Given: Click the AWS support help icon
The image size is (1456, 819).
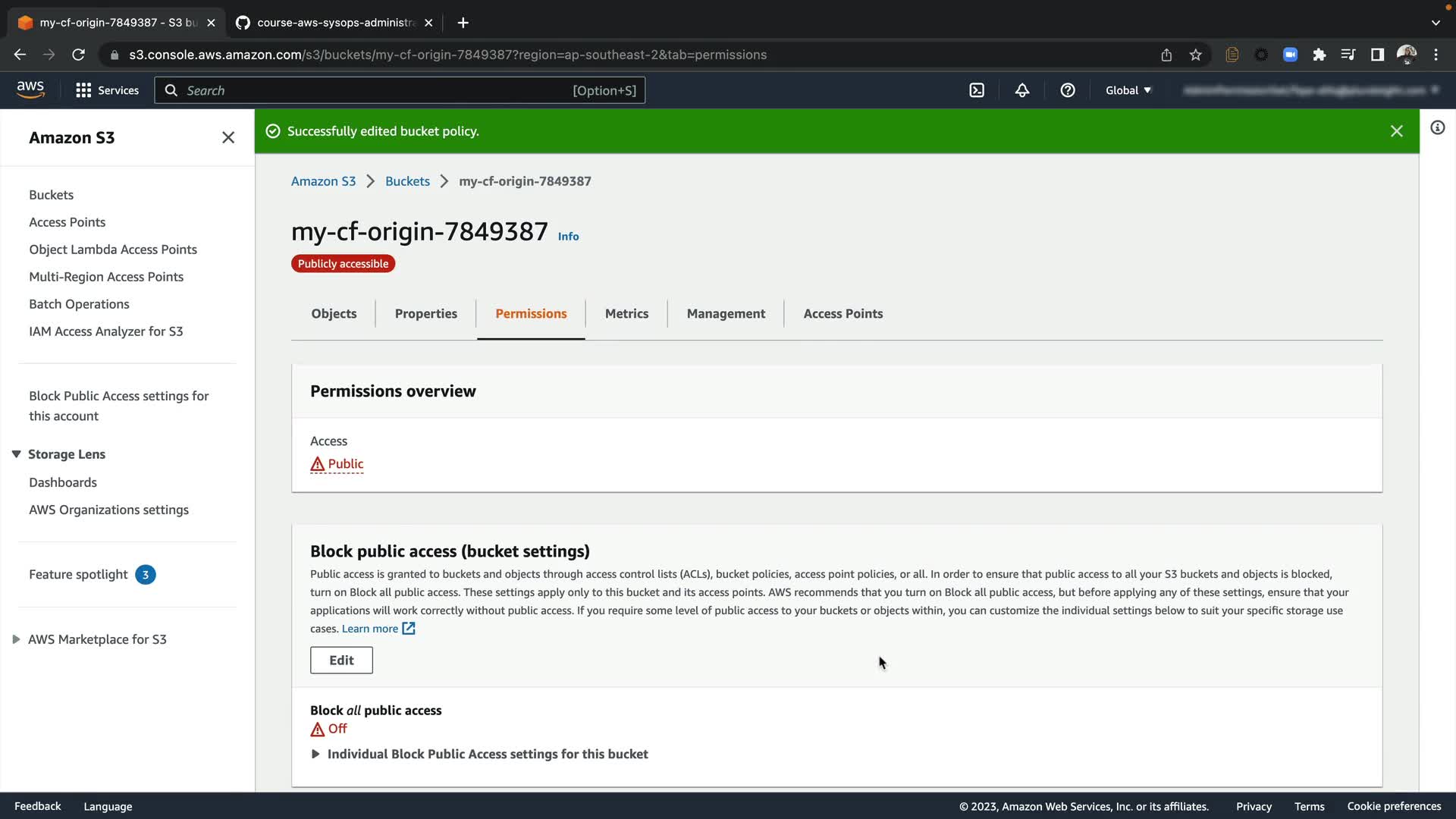Looking at the screenshot, I should [x=1068, y=90].
